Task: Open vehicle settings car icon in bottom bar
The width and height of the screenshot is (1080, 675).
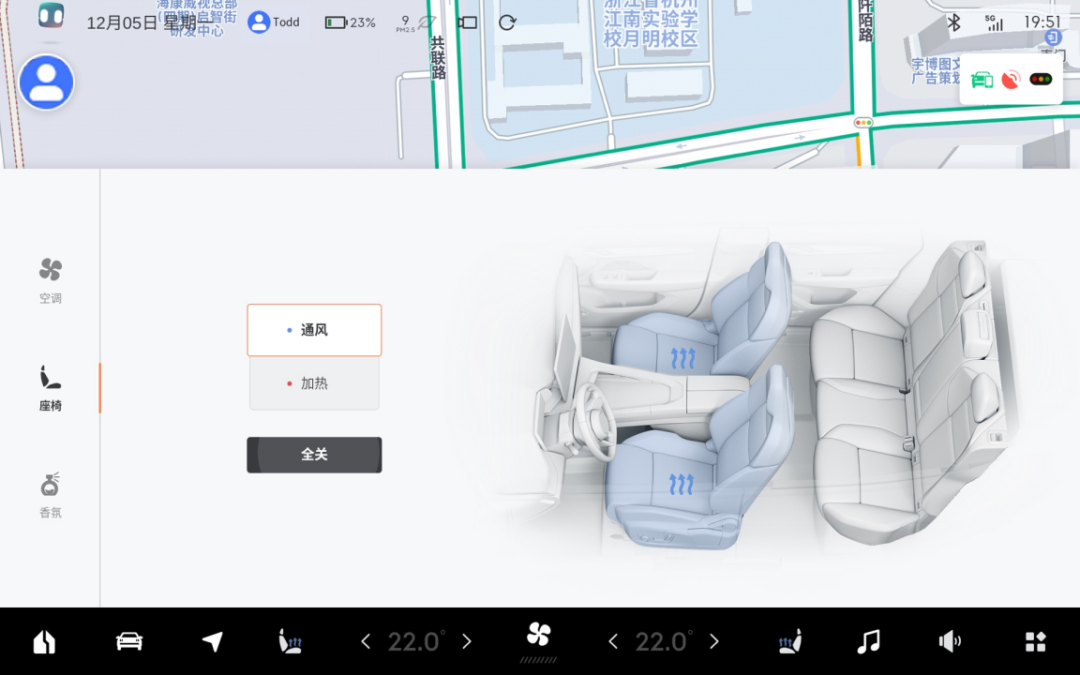Action: tap(129, 642)
